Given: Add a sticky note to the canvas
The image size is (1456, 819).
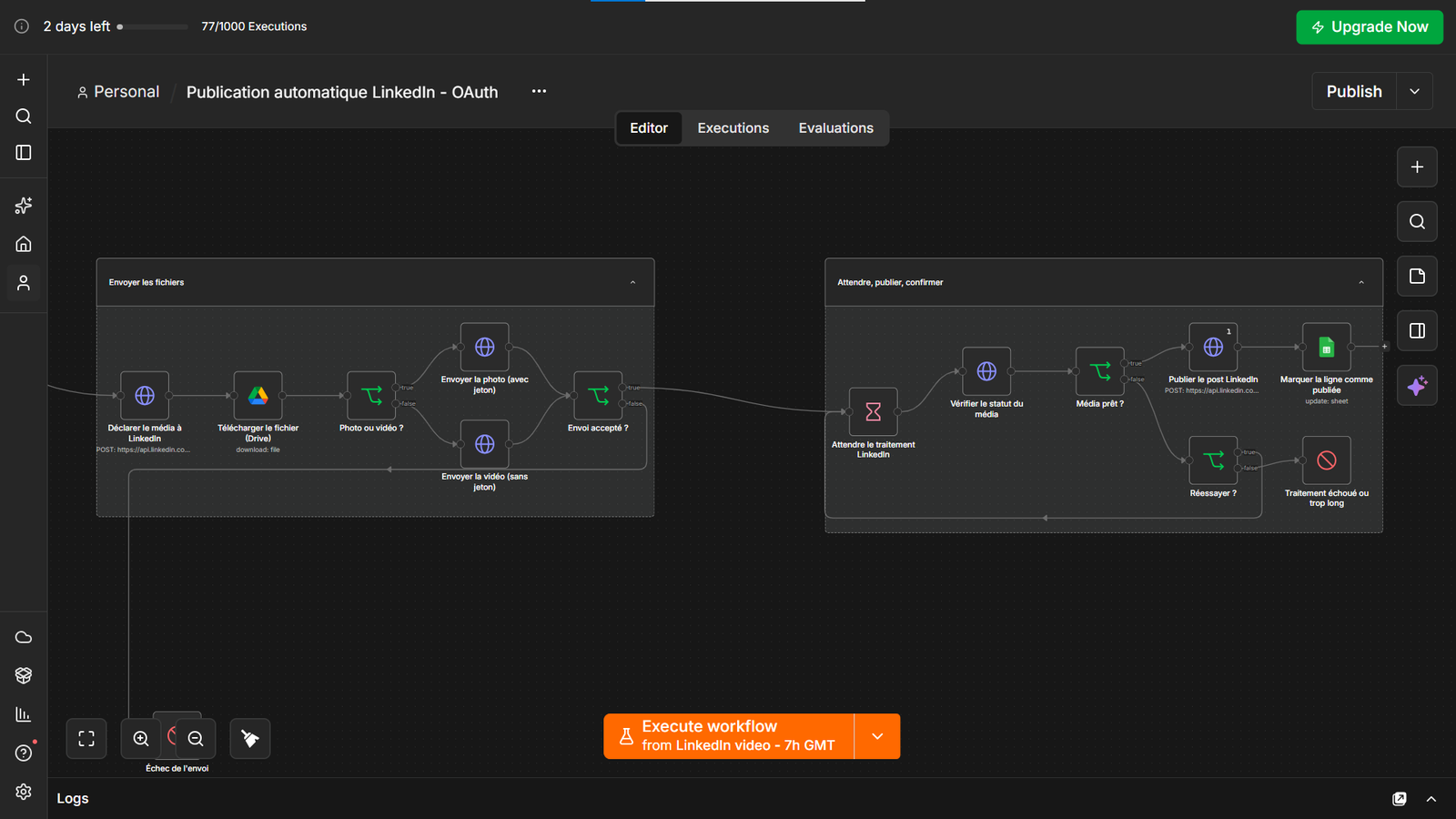Looking at the screenshot, I should 1417,276.
